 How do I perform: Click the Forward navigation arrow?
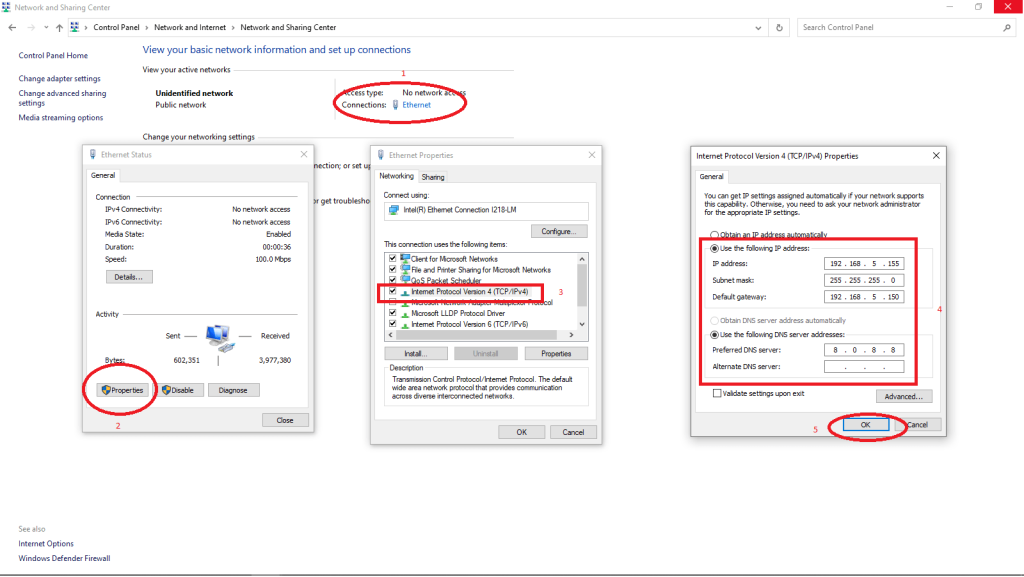[31, 27]
